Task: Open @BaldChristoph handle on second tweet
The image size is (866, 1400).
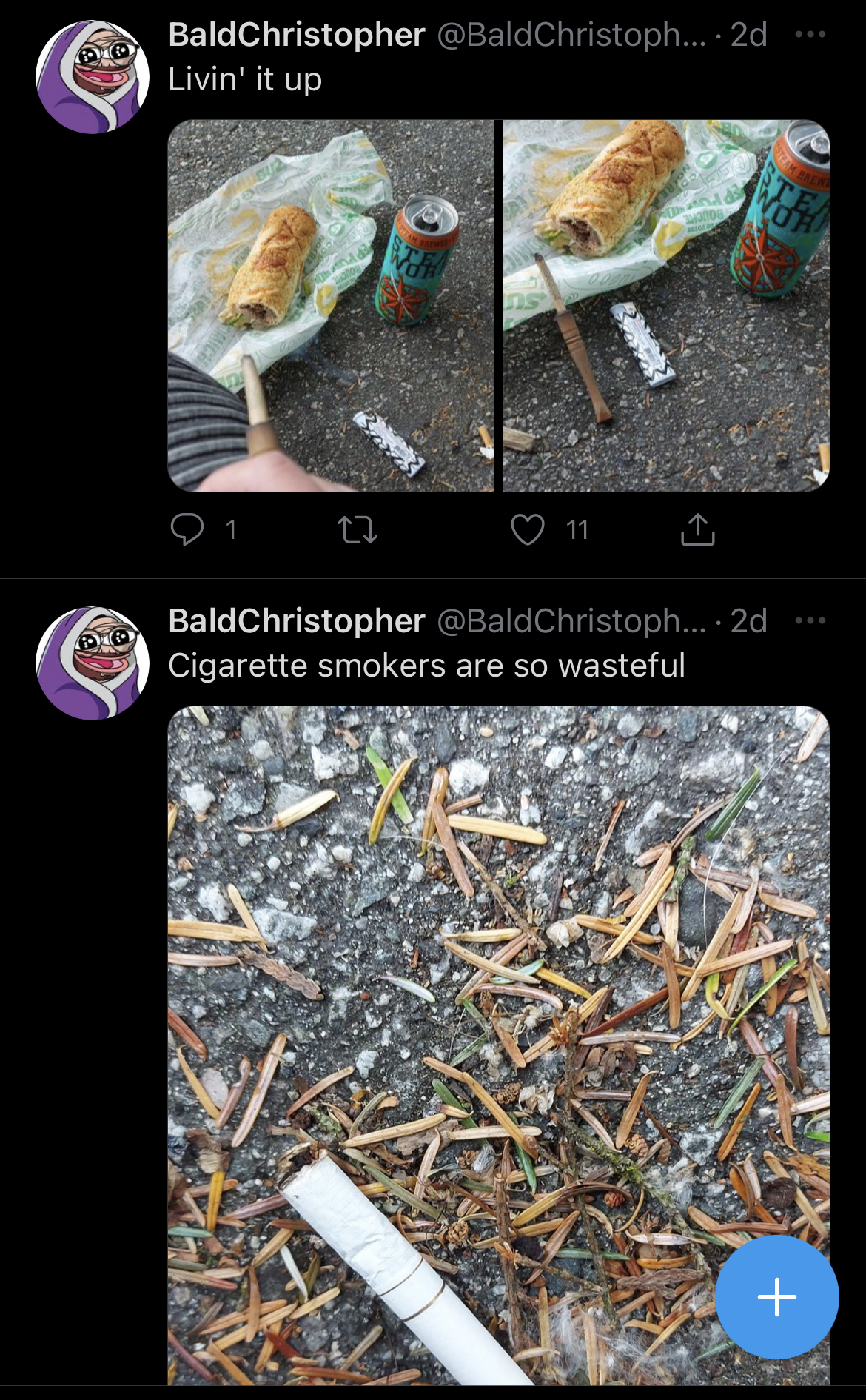Action: (572, 621)
